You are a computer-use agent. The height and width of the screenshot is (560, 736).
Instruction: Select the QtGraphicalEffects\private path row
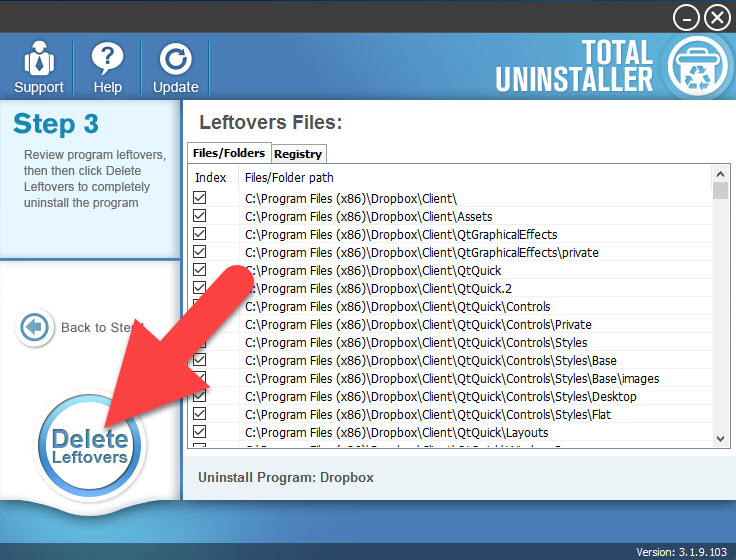tap(422, 253)
